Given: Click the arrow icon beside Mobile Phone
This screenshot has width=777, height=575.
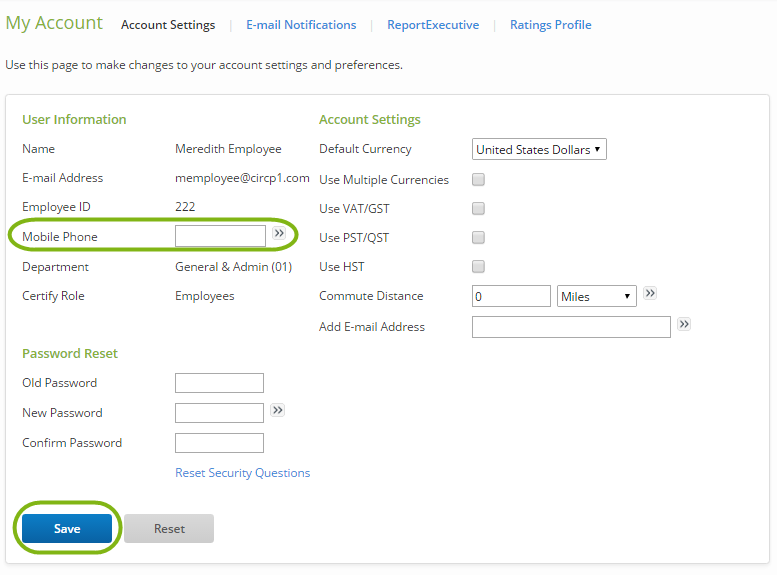Looking at the screenshot, I should coord(279,233).
